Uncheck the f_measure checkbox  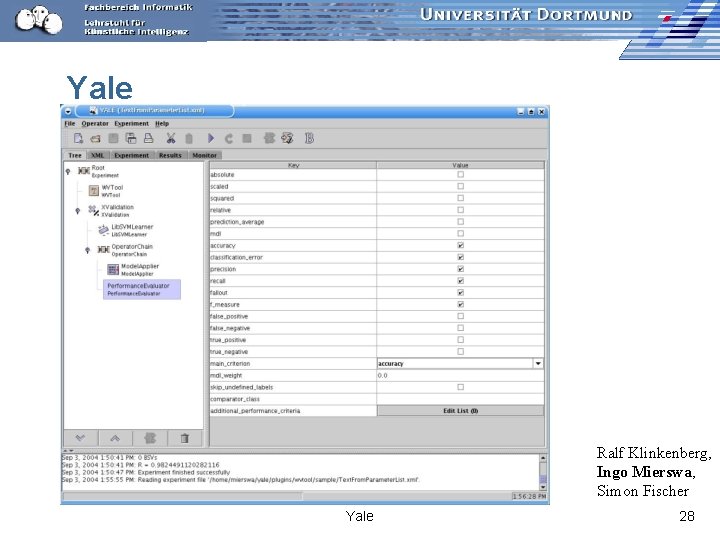click(x=461, y=304)
